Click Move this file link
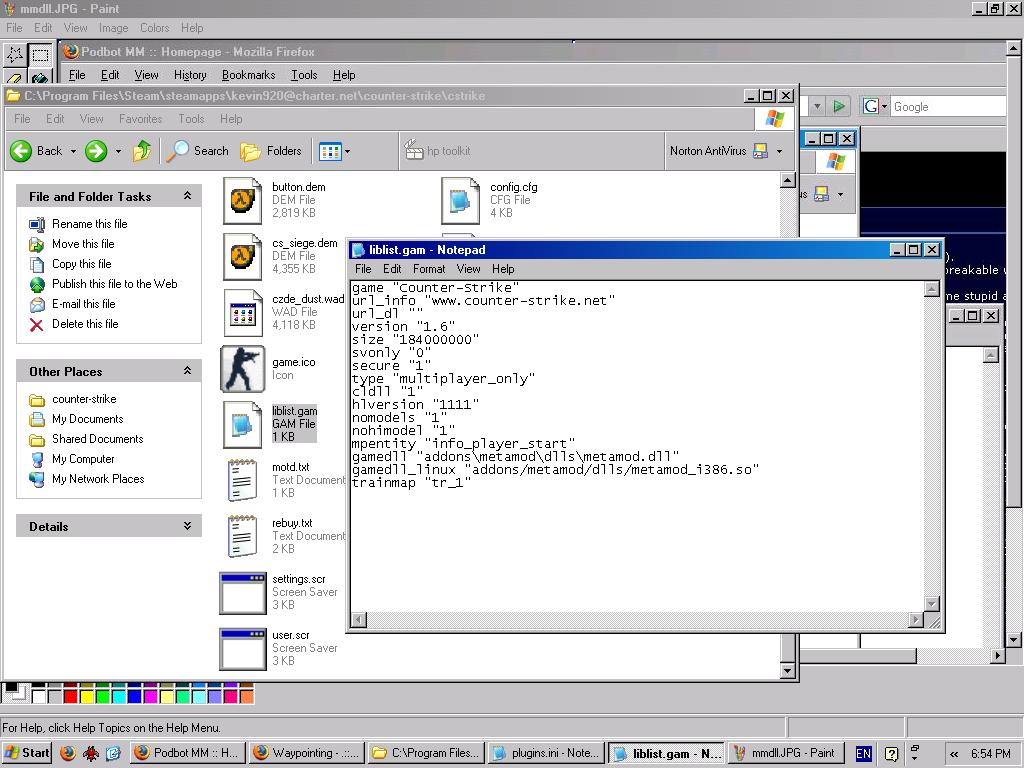1024x768 pixels. point(83,244)
